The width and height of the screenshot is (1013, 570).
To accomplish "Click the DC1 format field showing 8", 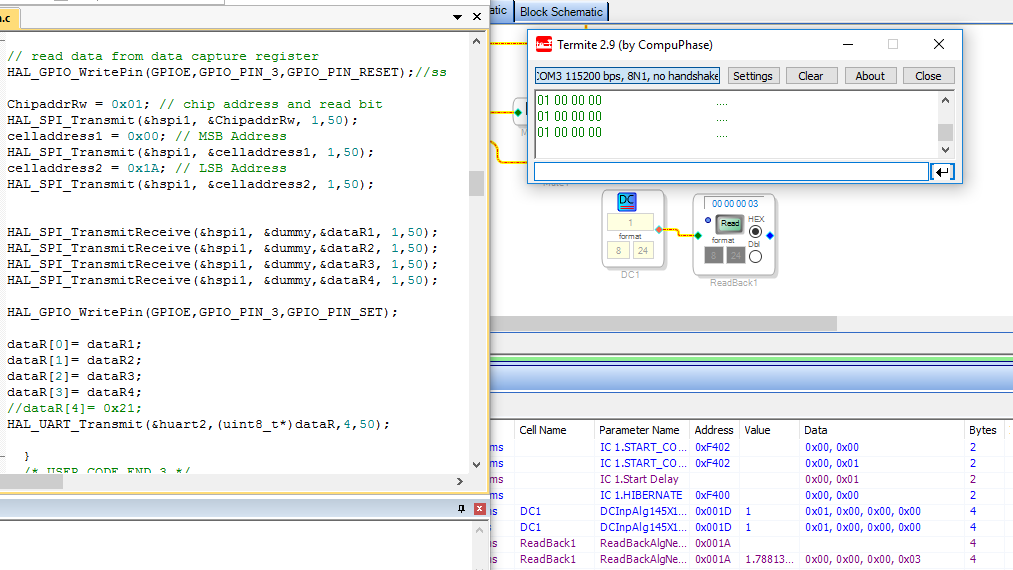I will tap(618, 250).
